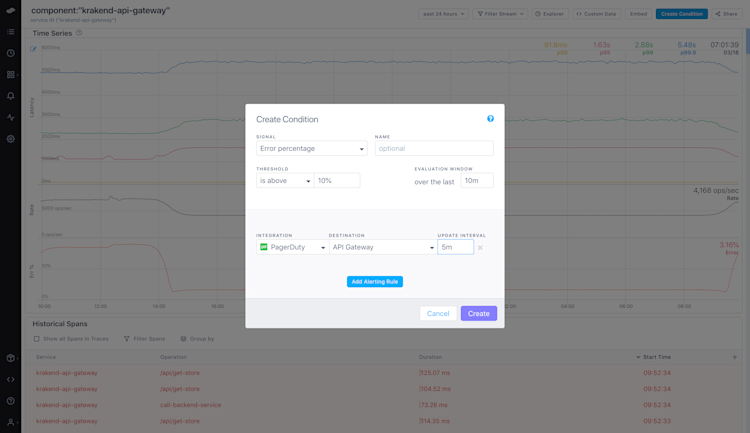
Task: Click the Create Condition button in the header
Action: click(682, 14)
